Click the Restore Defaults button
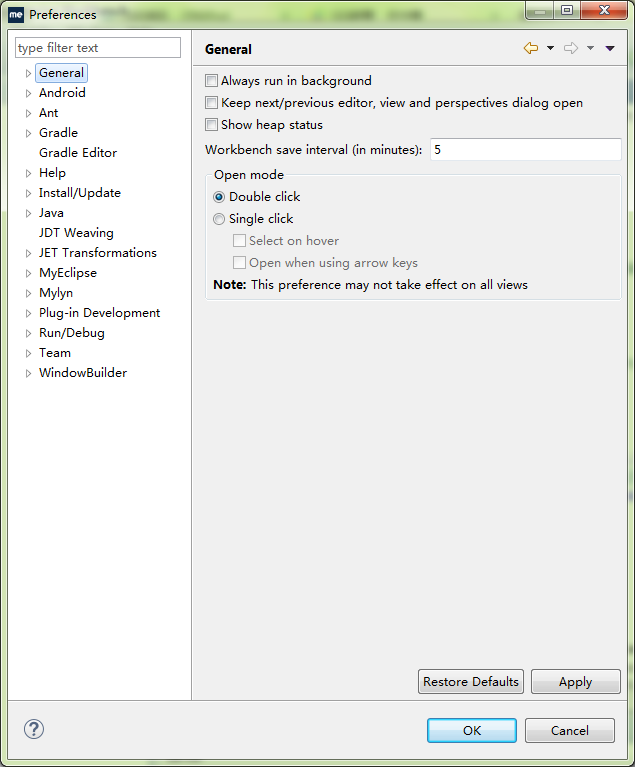This screenshot has width=635, height=767. (x=471, y=681)
